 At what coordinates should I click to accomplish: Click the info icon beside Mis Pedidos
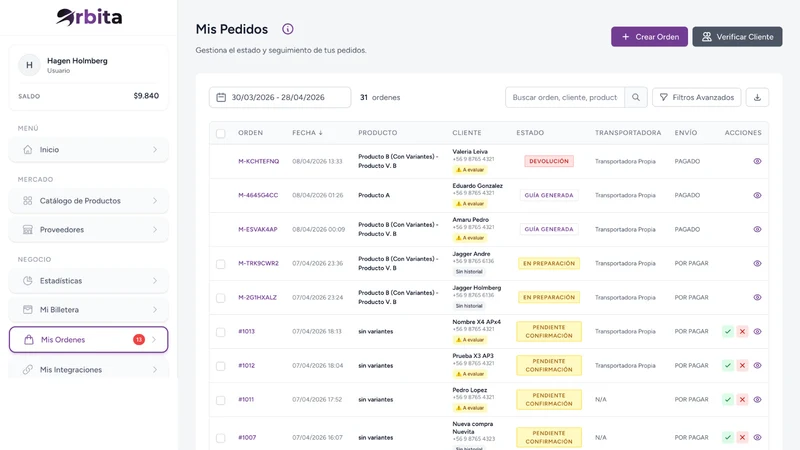(288, 29)
